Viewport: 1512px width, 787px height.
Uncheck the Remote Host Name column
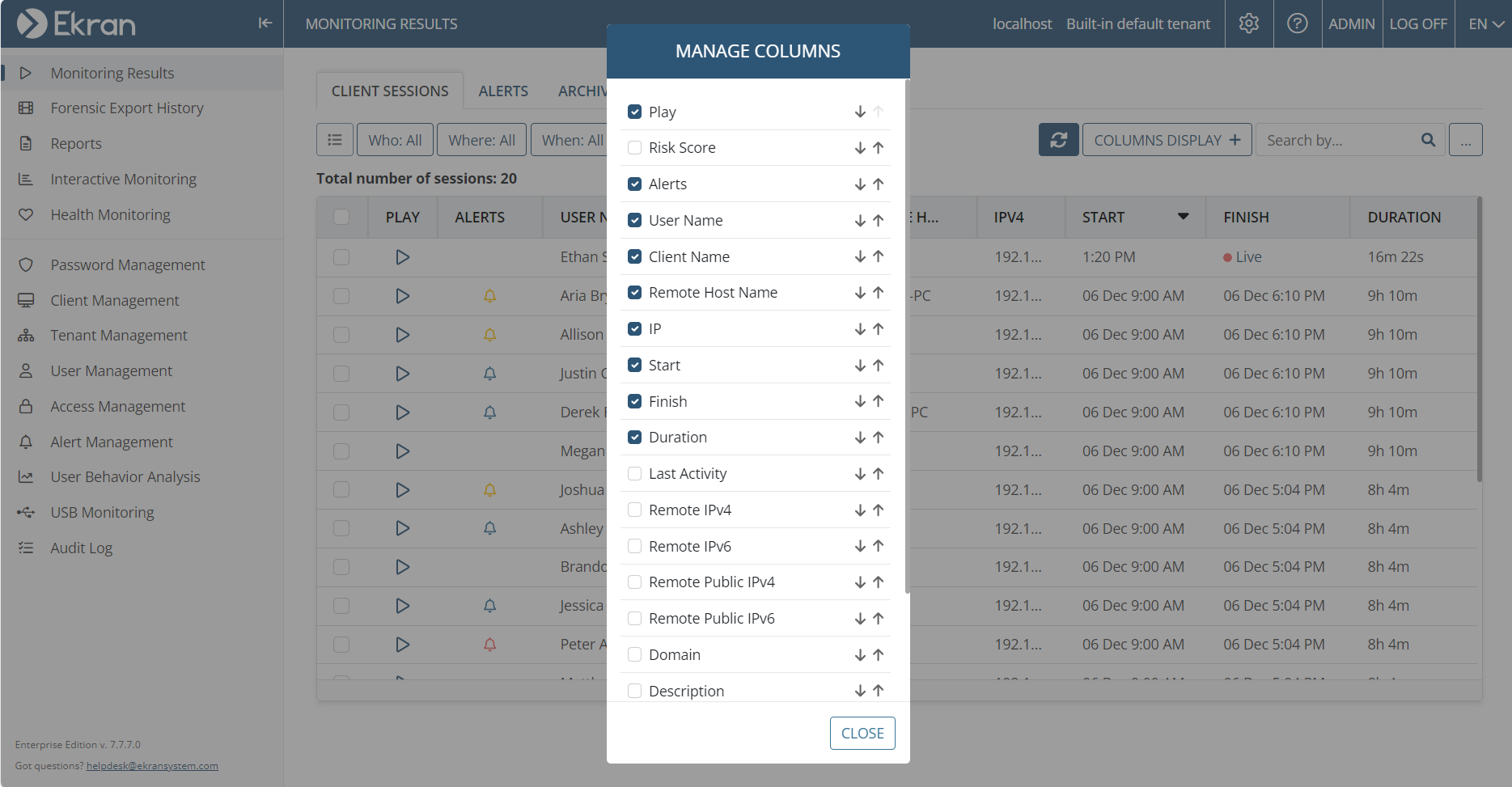[x=635, y=293]
